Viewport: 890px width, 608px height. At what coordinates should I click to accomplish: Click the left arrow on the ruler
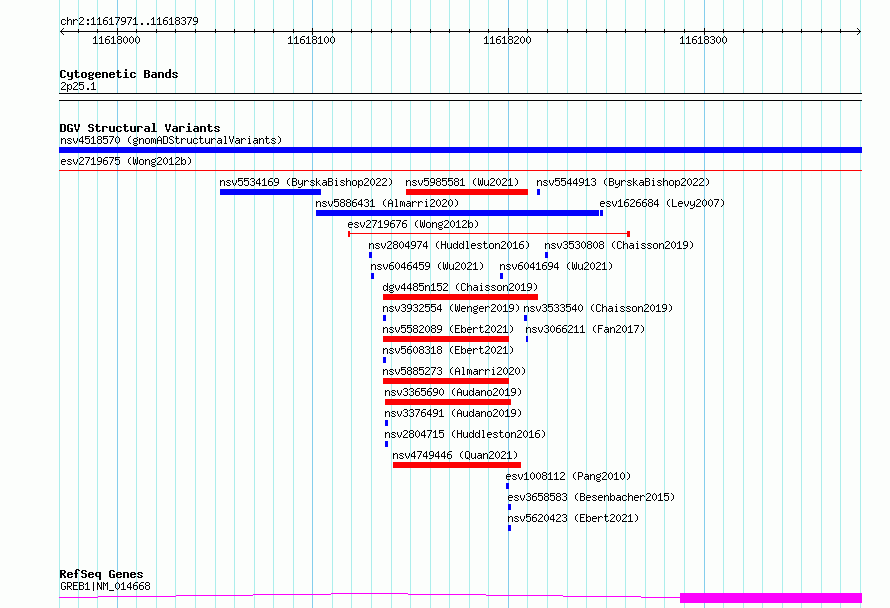(x=62, y=31)
